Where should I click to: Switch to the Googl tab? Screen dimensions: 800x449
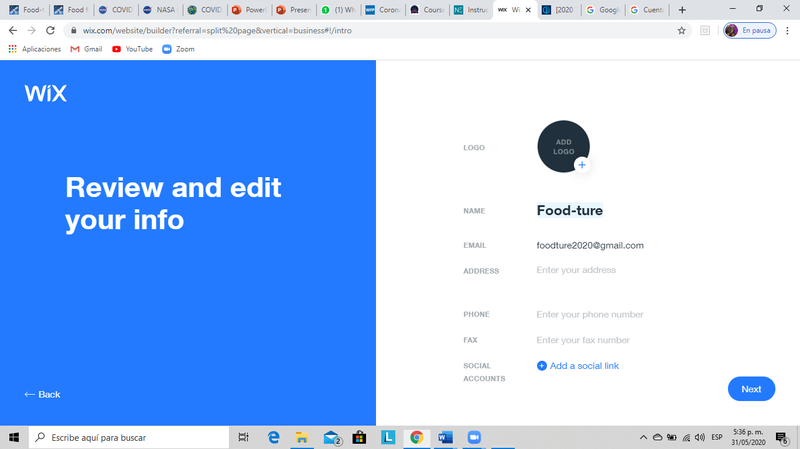tap(603, 10)
